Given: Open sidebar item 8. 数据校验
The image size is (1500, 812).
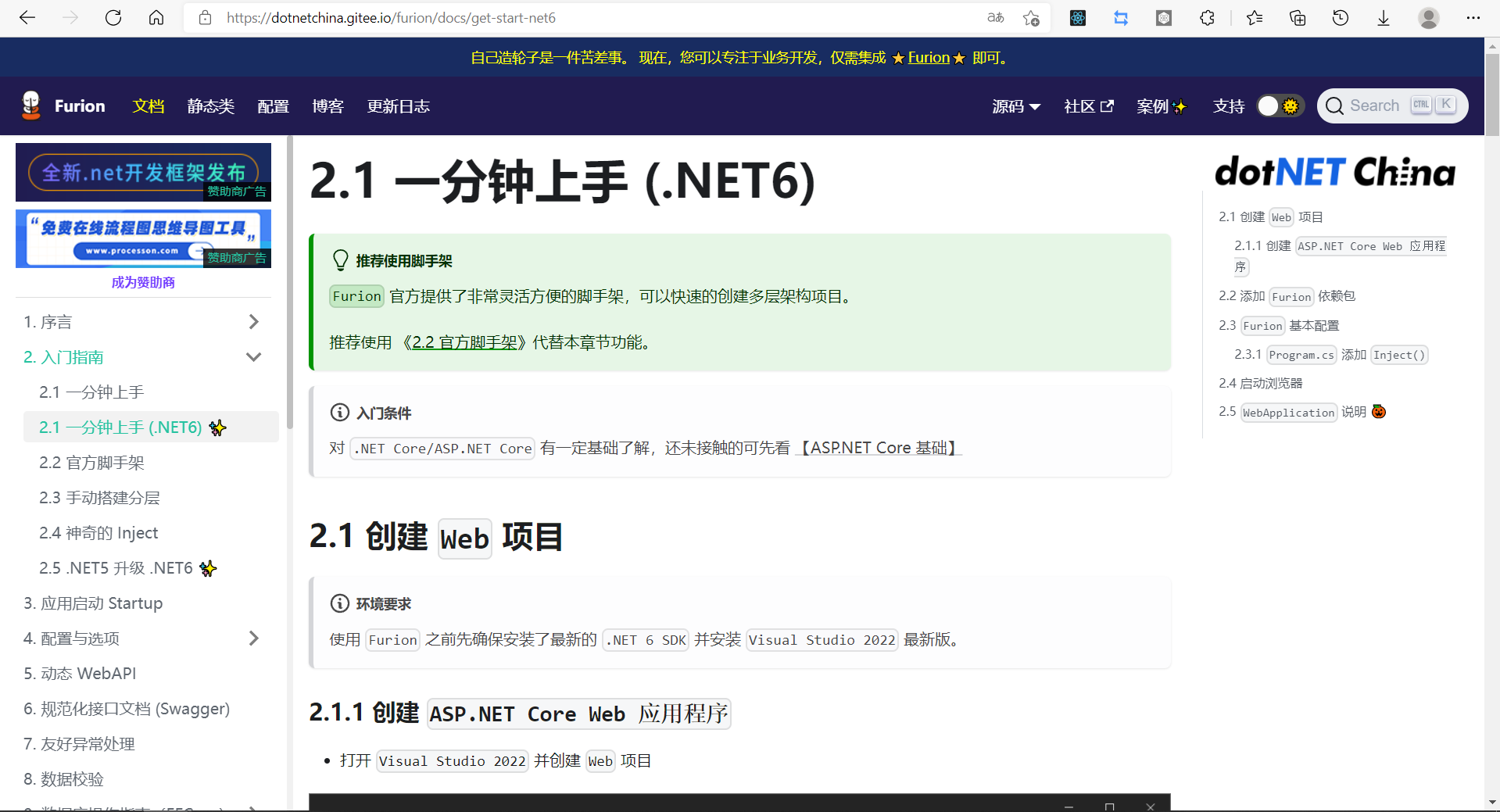Looking at the screenshot, I should click(x=63, y=778).
